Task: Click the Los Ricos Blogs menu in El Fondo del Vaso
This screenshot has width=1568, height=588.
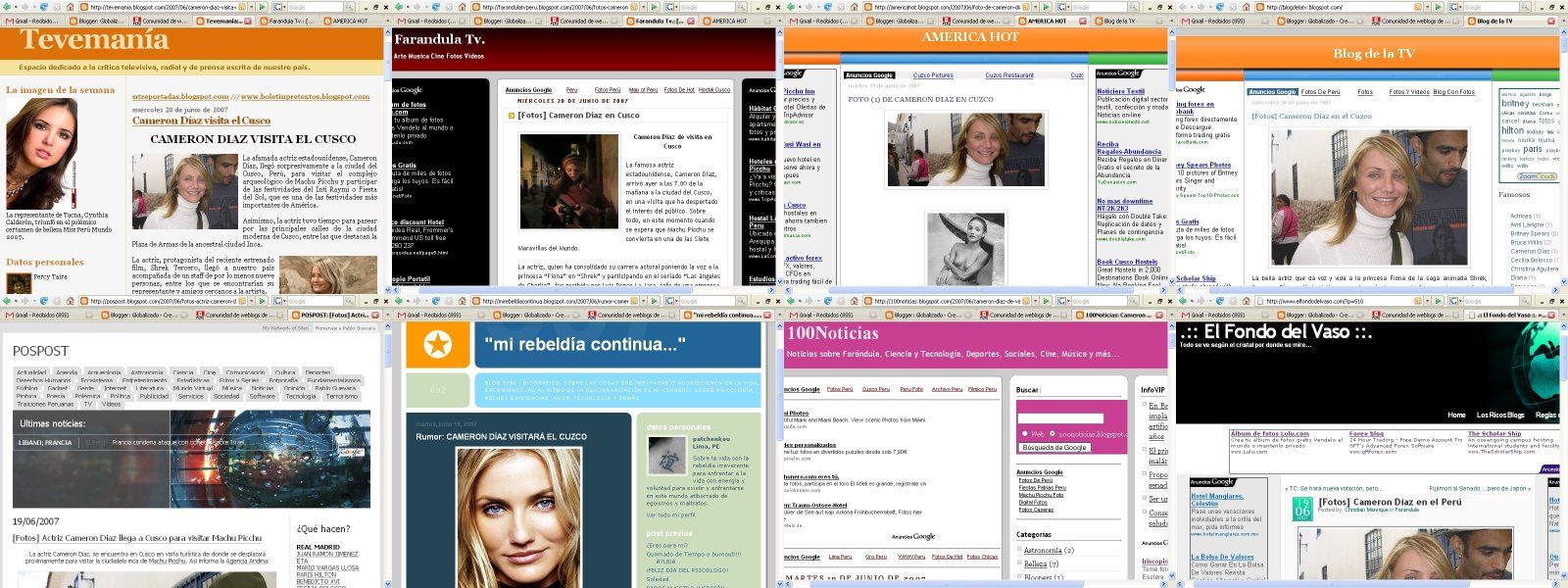Action: click(x=1500, y=415)
